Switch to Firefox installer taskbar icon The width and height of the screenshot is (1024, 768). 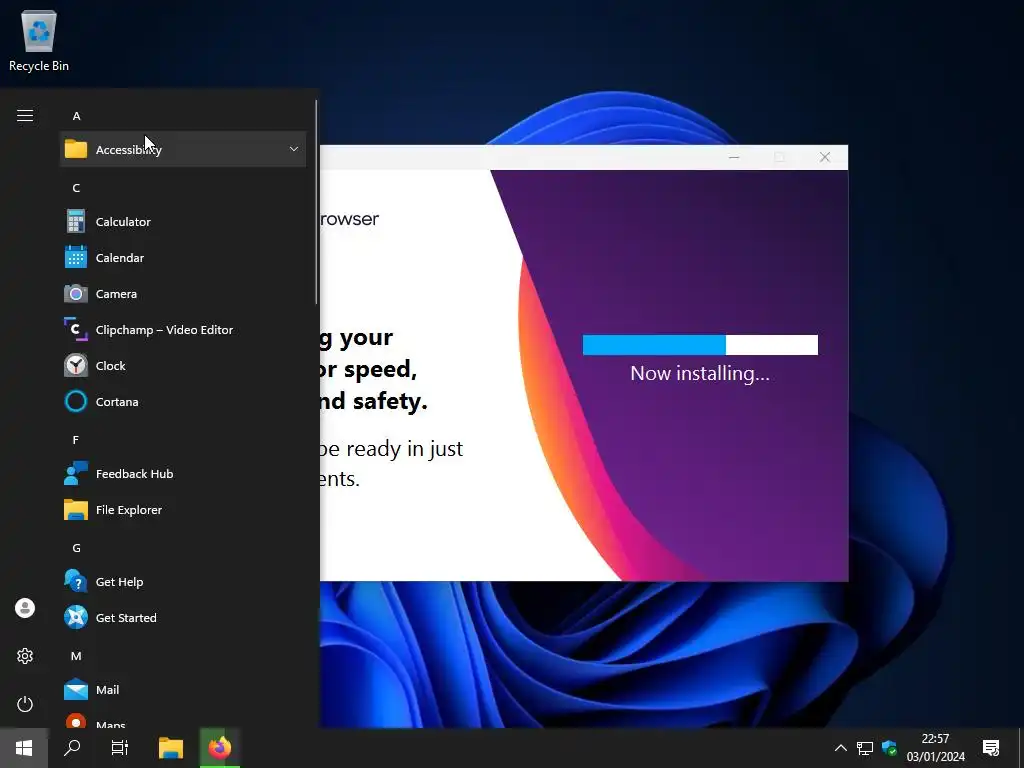point(219,748)
